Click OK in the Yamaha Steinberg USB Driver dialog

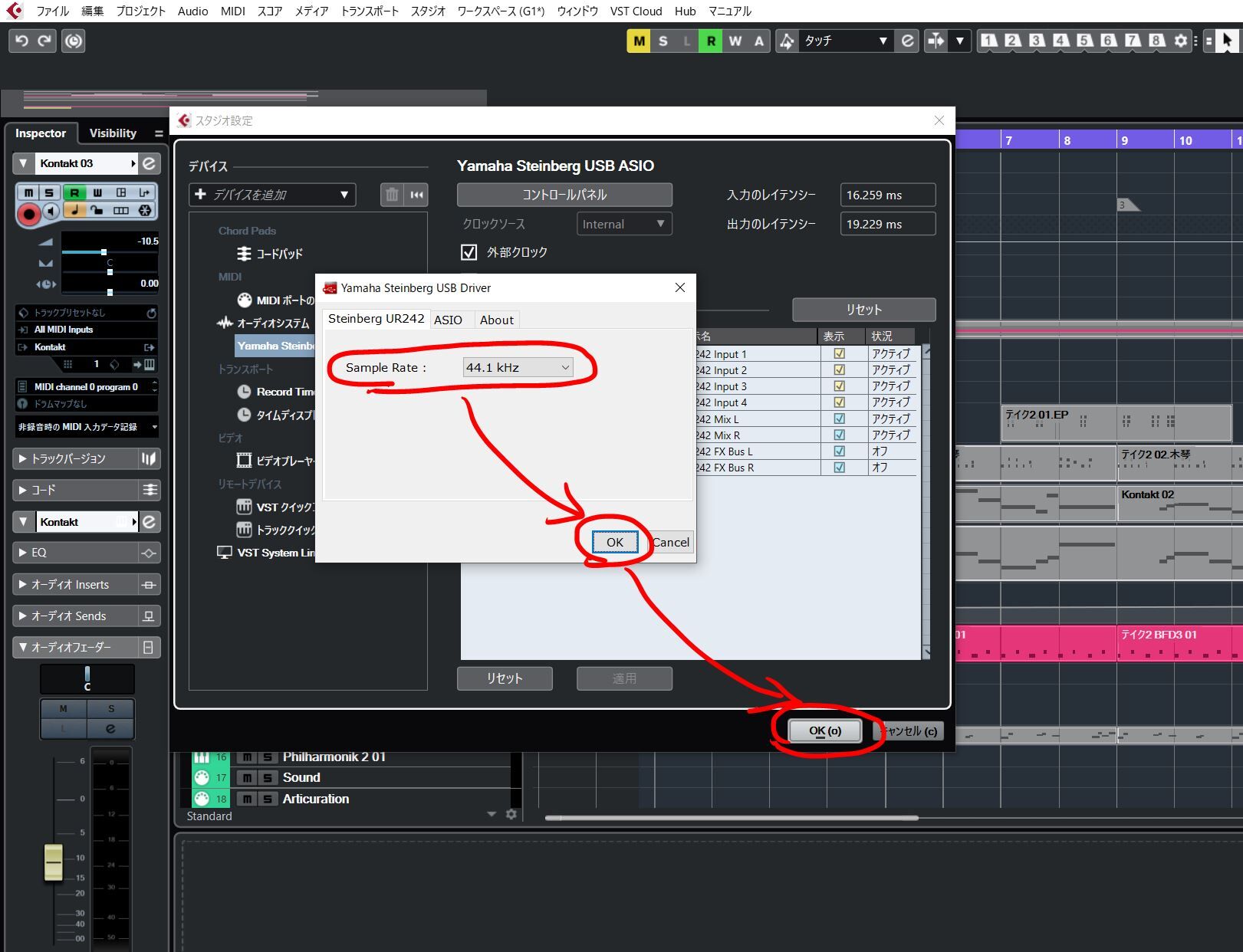tap(615, 542)
